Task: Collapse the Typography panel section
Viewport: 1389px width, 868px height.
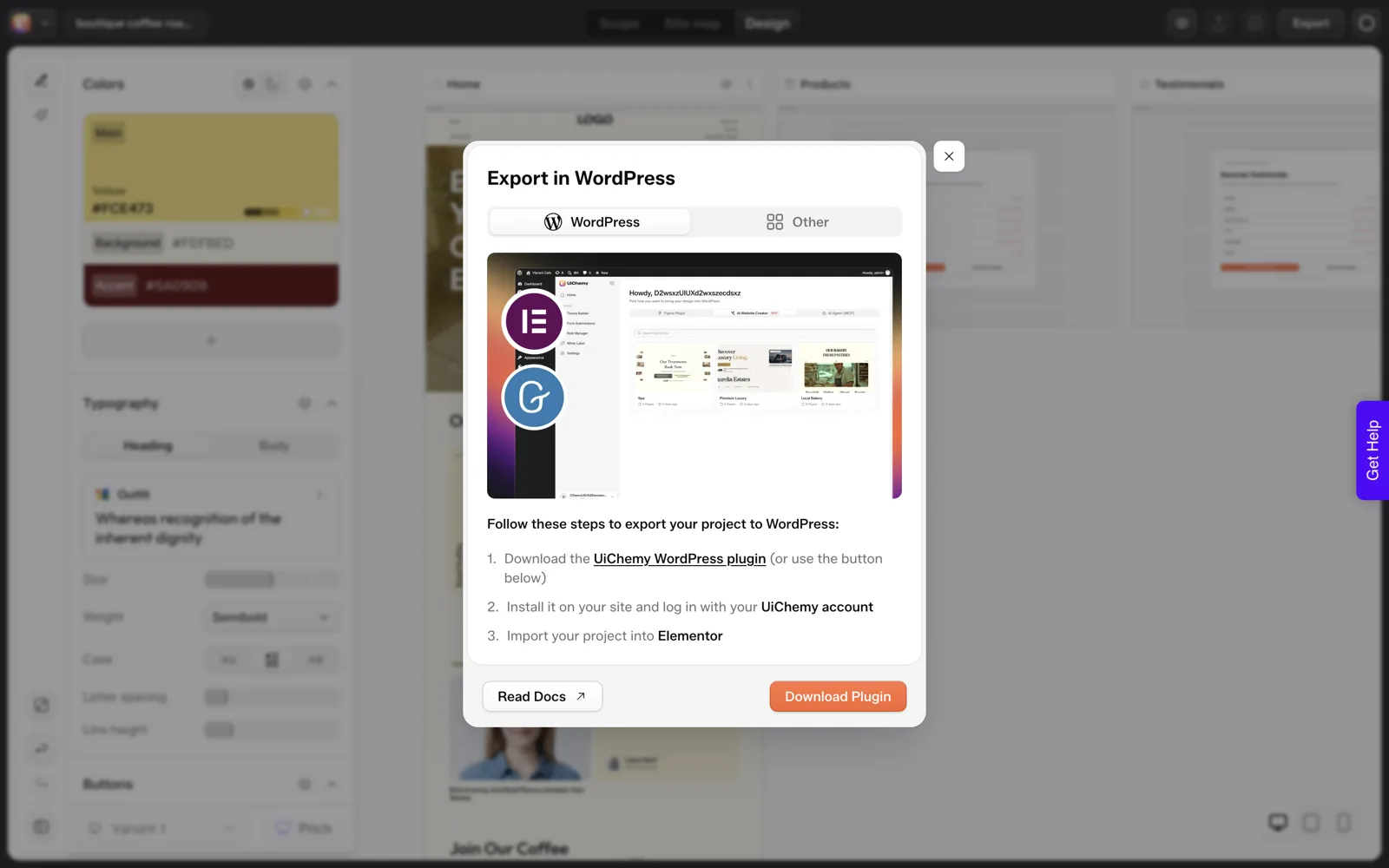Action: (x=332, y=404)
